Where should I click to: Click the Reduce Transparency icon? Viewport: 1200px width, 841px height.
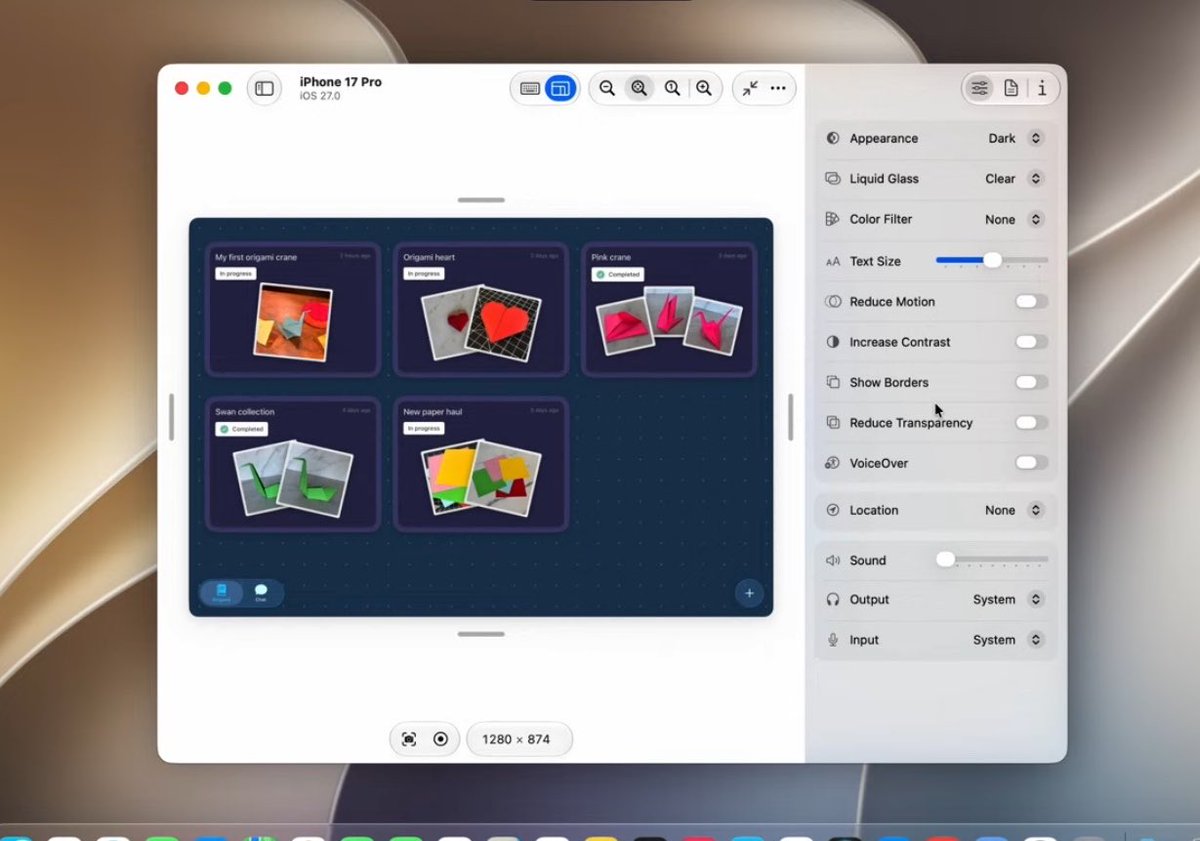[833, 422]
